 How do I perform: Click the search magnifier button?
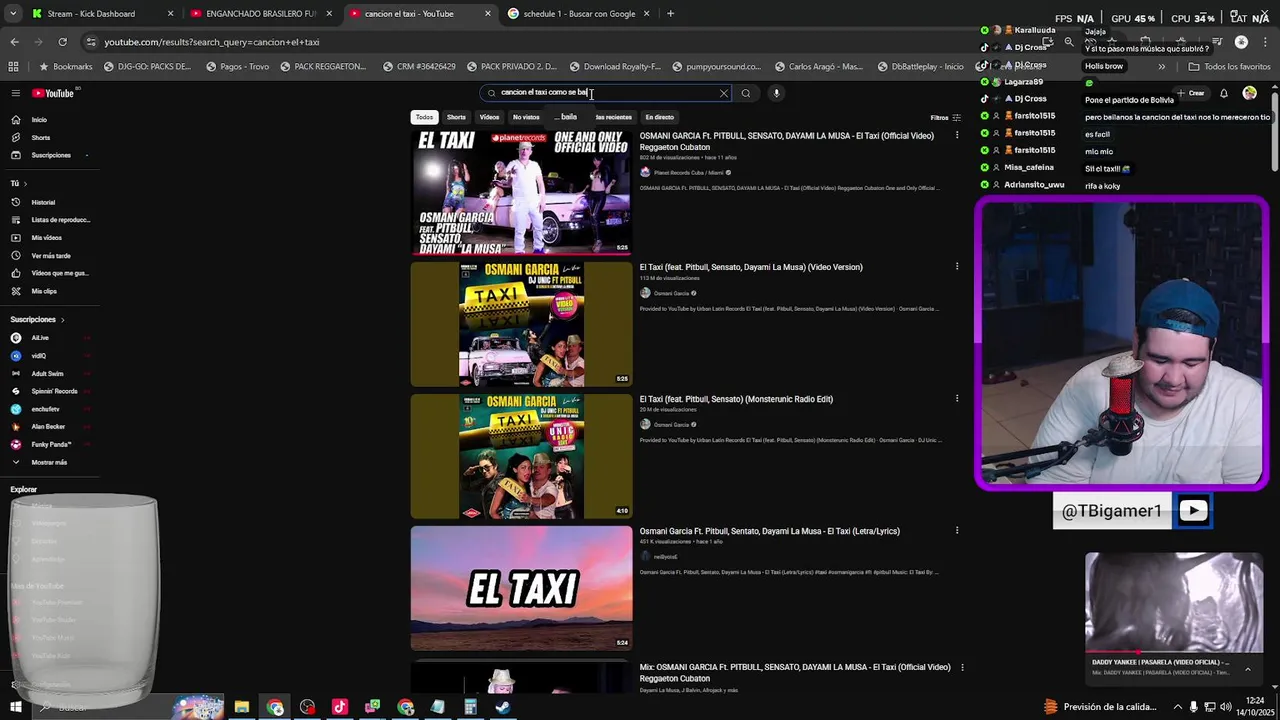pyautogui.click(x=746, y=93)
